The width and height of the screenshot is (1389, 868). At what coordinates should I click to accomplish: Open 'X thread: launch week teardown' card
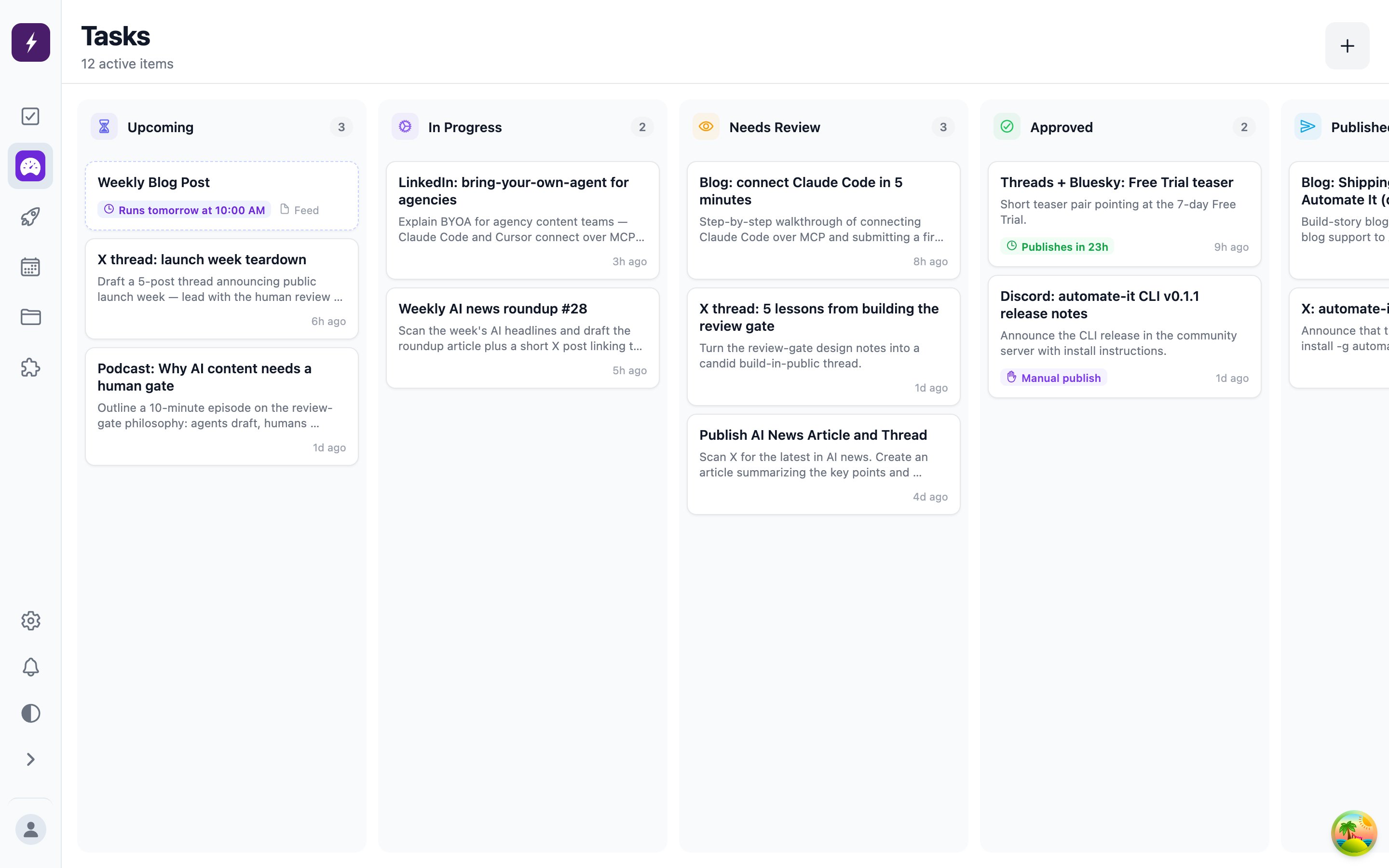coord(221,289)
